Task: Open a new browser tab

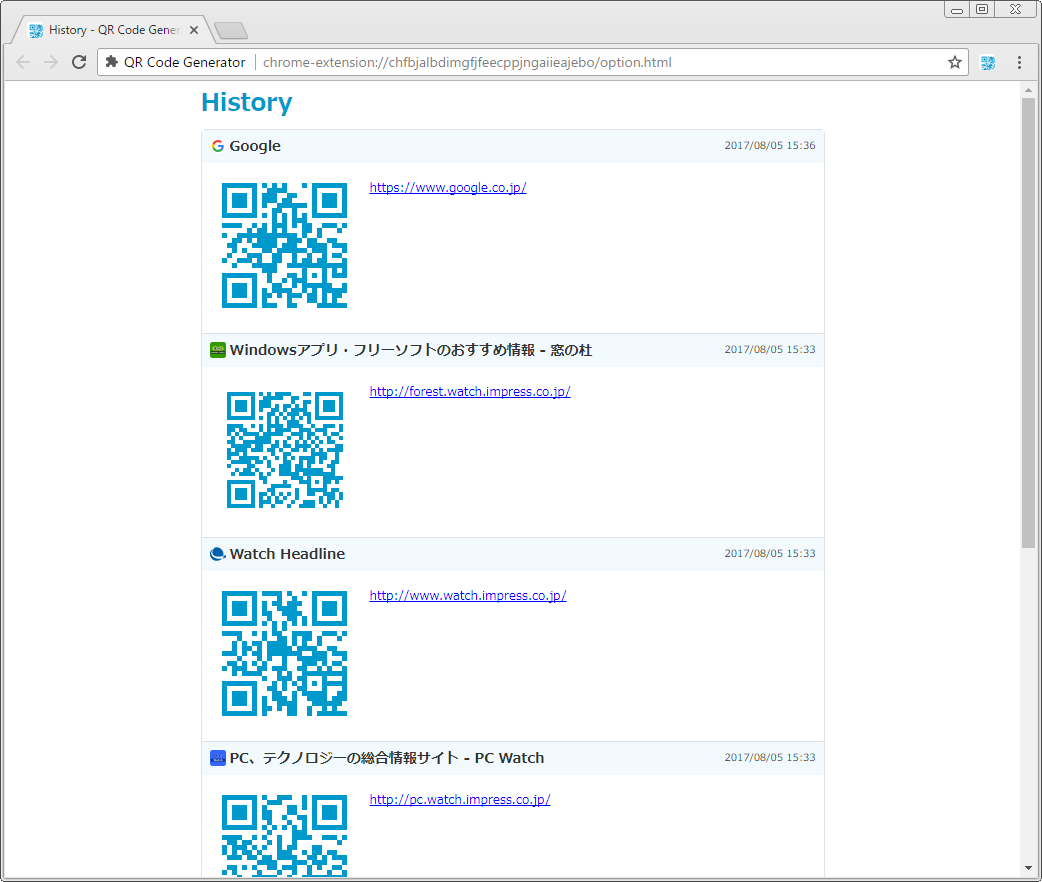Action: (231, 31)
